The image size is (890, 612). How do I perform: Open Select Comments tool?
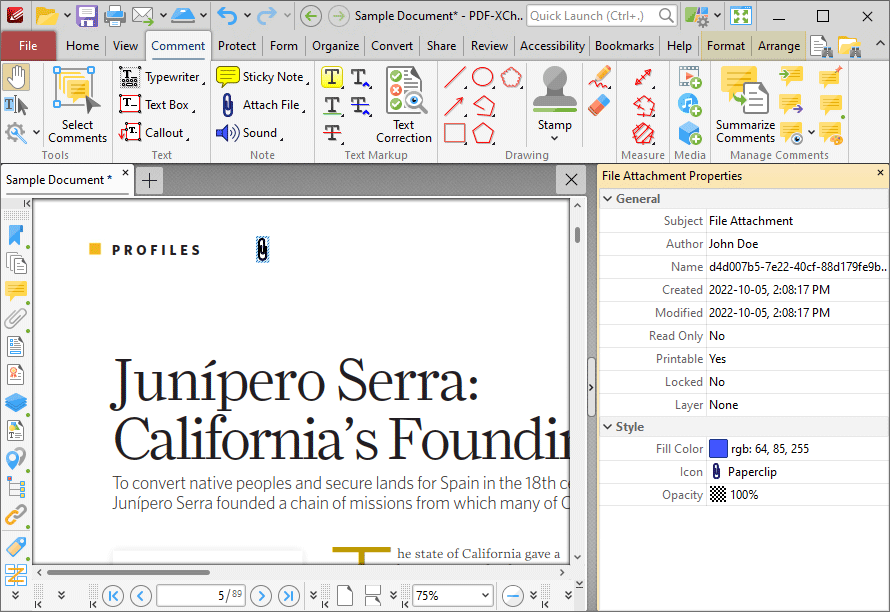(77, 104)
